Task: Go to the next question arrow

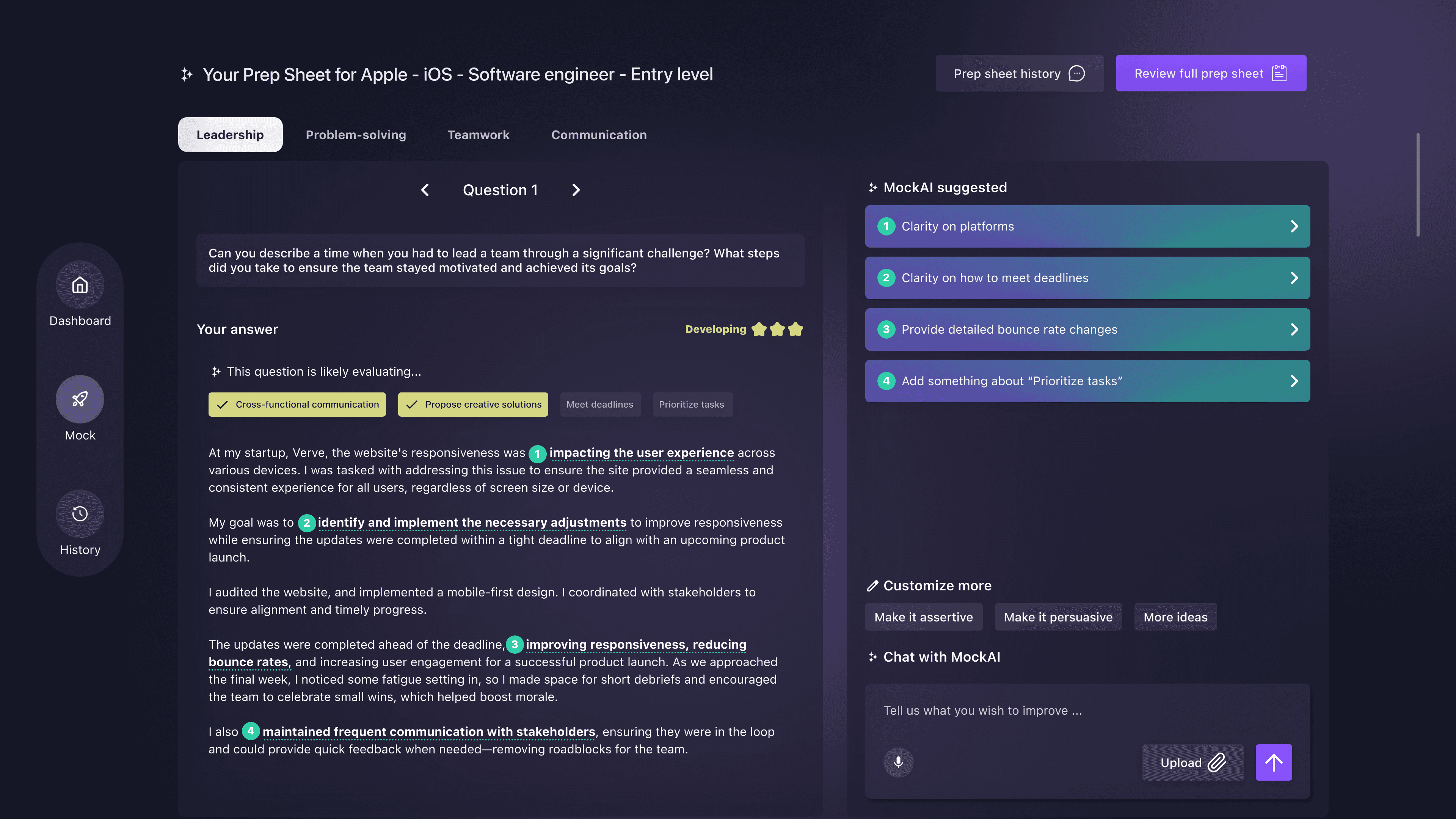Action: (x=576, y=190)
